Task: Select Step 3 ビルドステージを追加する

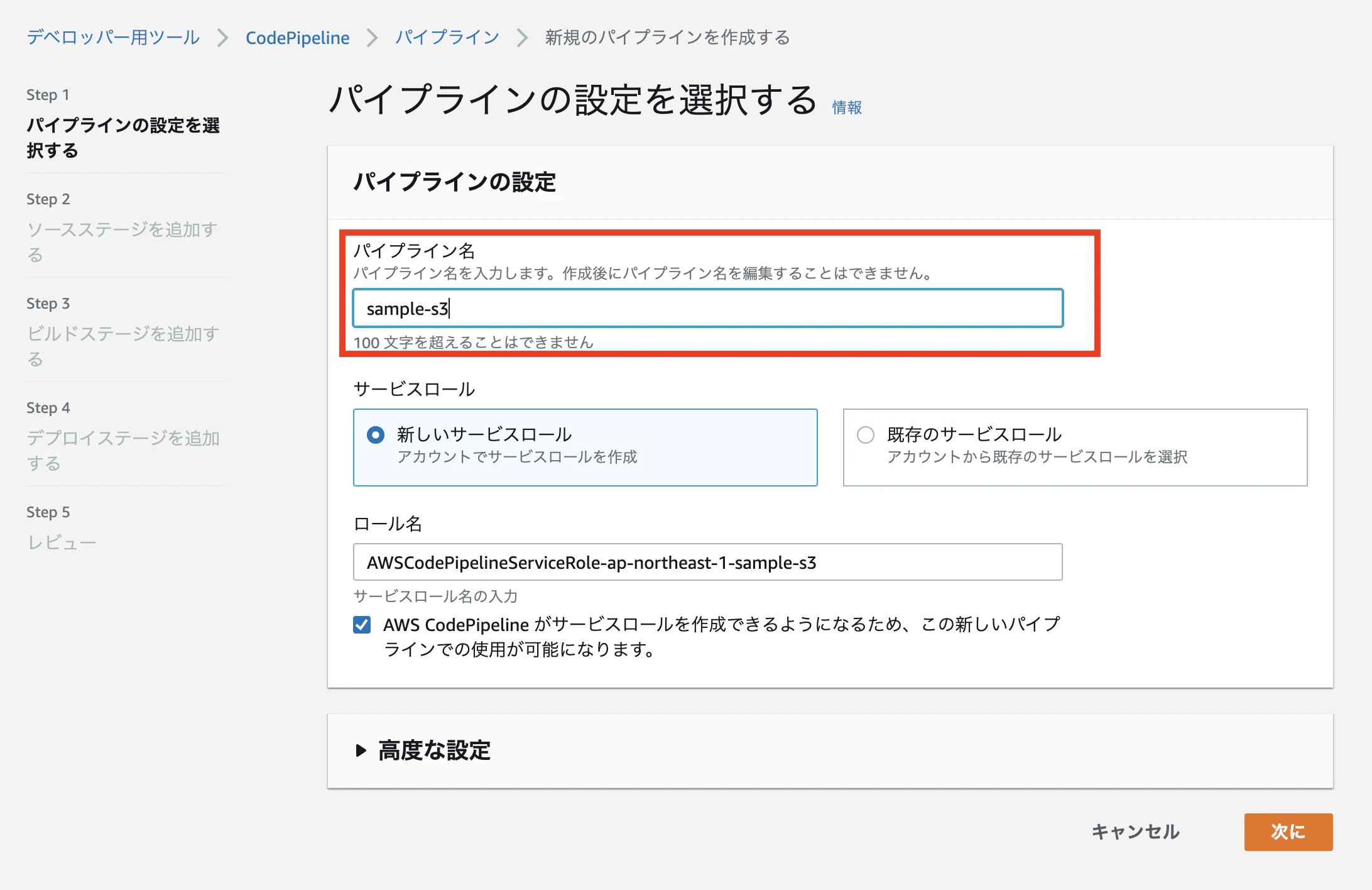Action: click(x=123, y=346)
